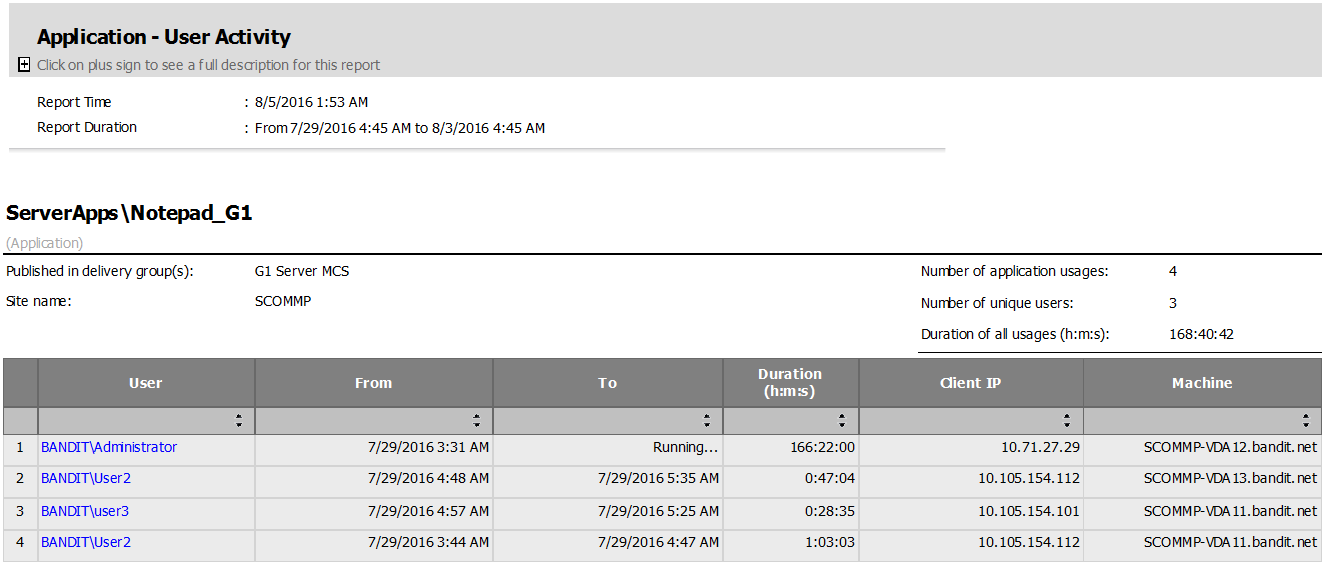The image size is (1325, 565).
Task: Click the User column header
Action: 146,383
